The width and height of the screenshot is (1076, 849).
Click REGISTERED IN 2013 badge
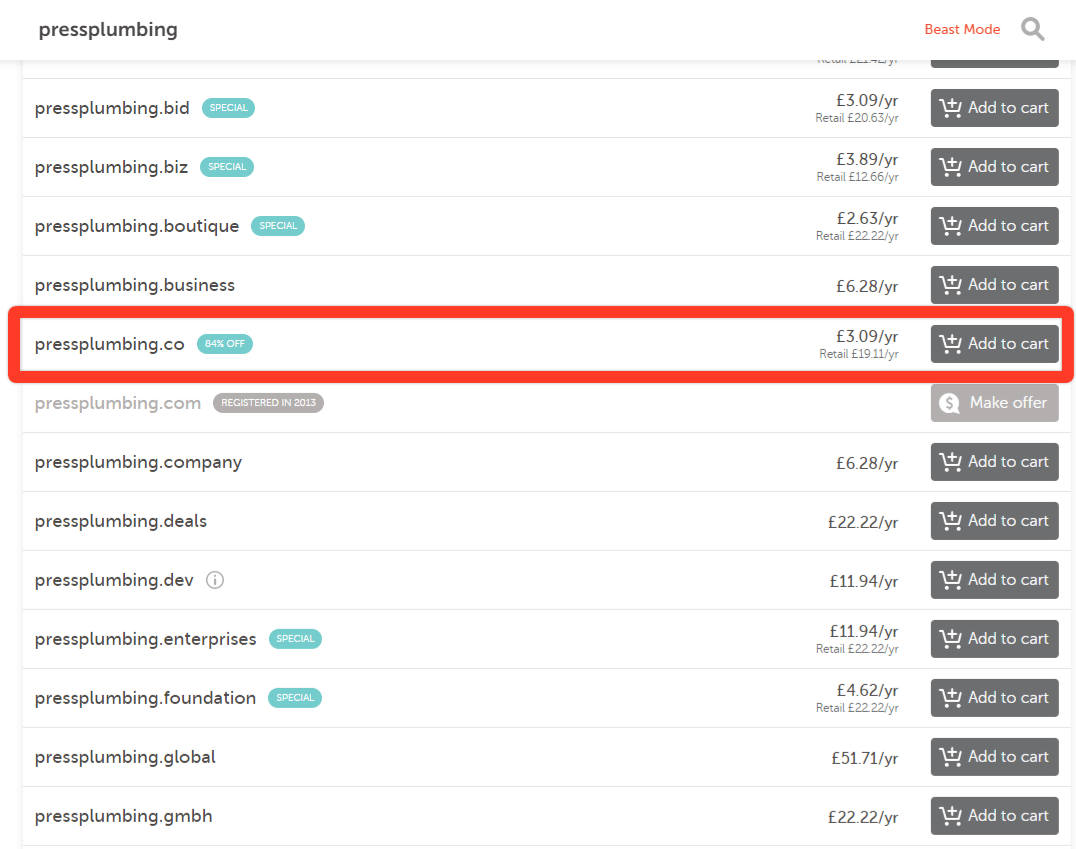[x=268, y=403]
